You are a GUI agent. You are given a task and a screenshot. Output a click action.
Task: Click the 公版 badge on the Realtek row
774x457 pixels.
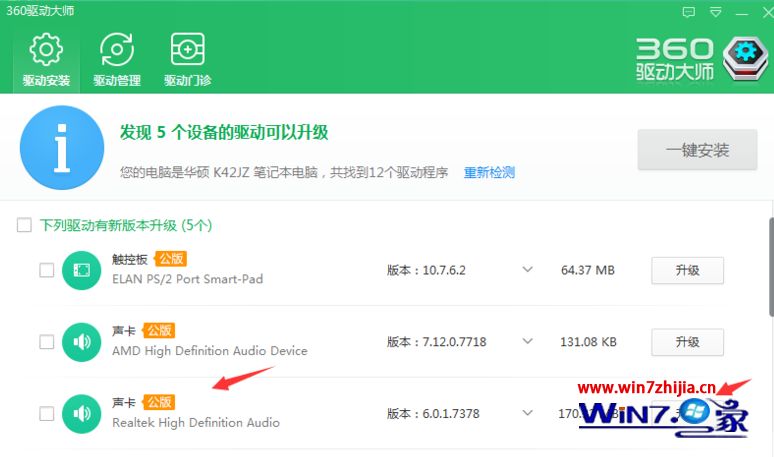159,402
